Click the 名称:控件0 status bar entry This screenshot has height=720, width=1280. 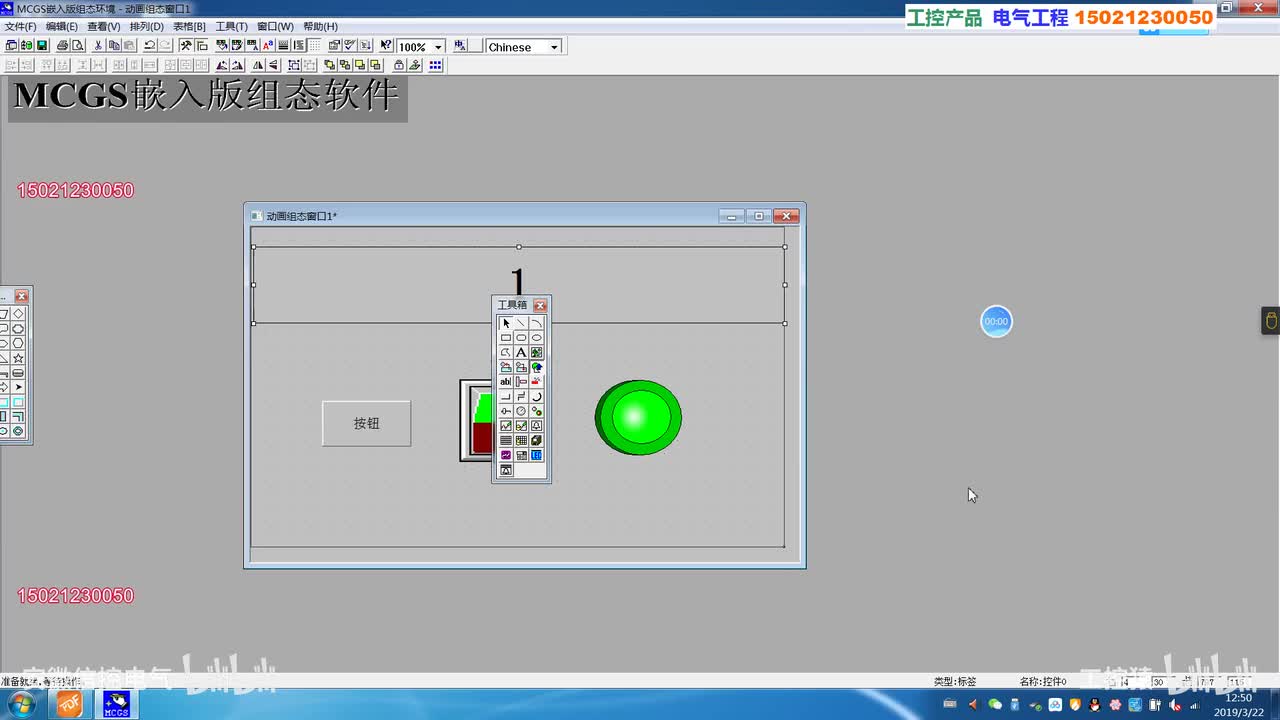(x=1043, y=682)
